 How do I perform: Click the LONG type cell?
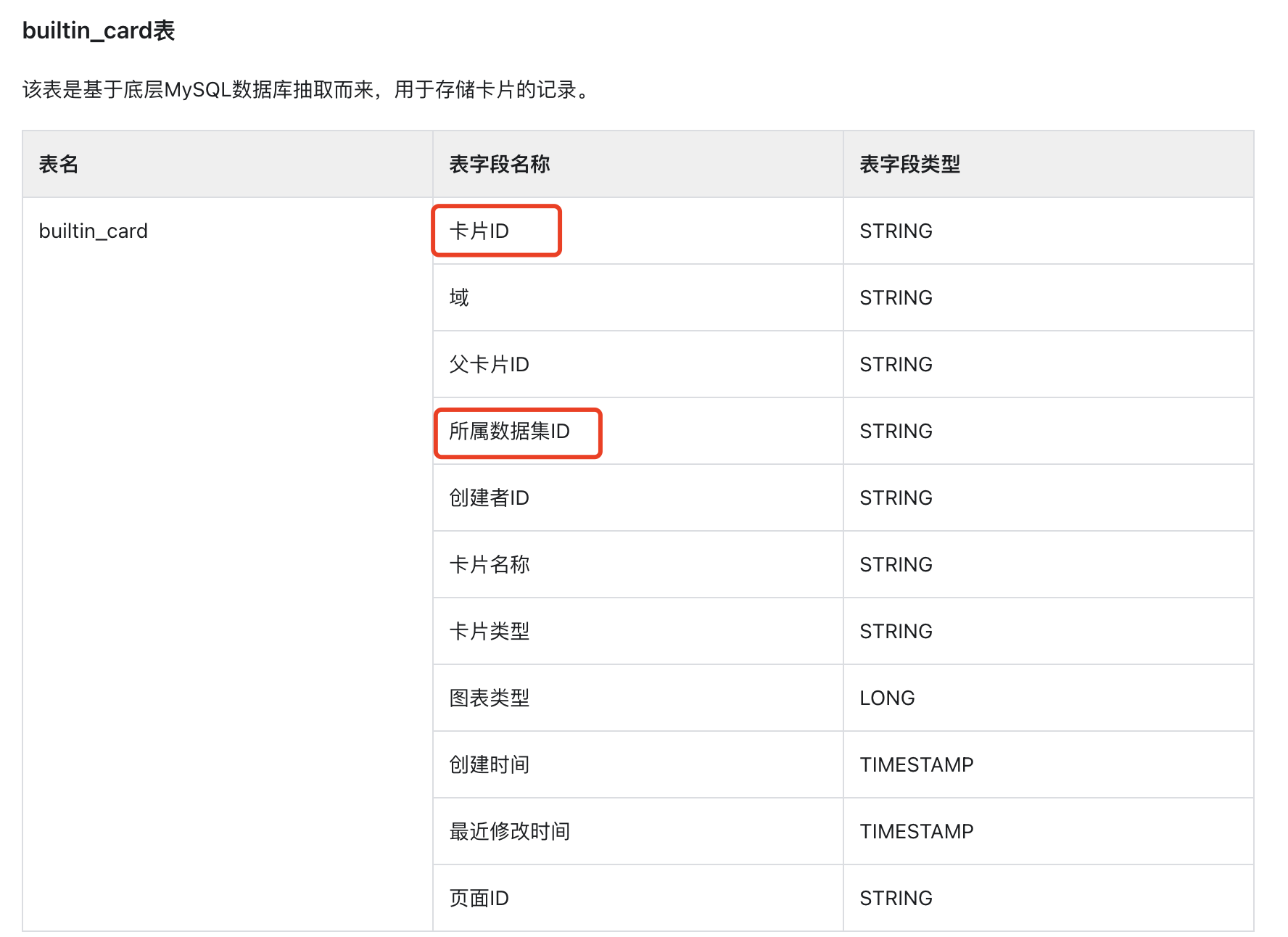[x=886, y=698]
